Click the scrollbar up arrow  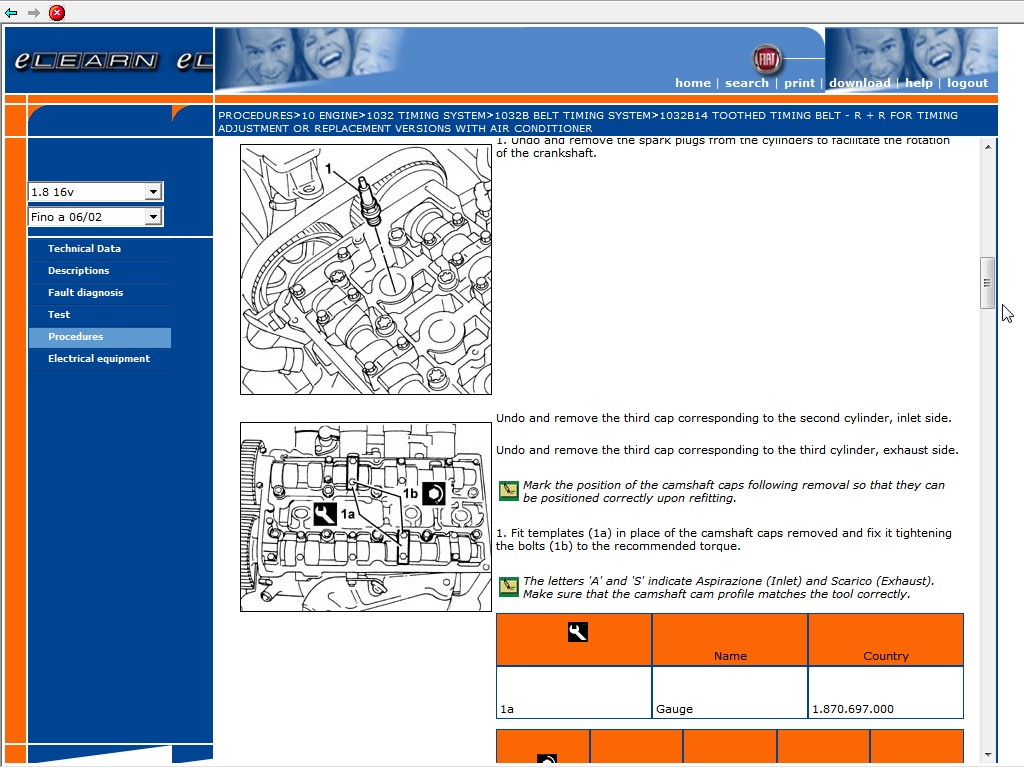coord(987,147)
